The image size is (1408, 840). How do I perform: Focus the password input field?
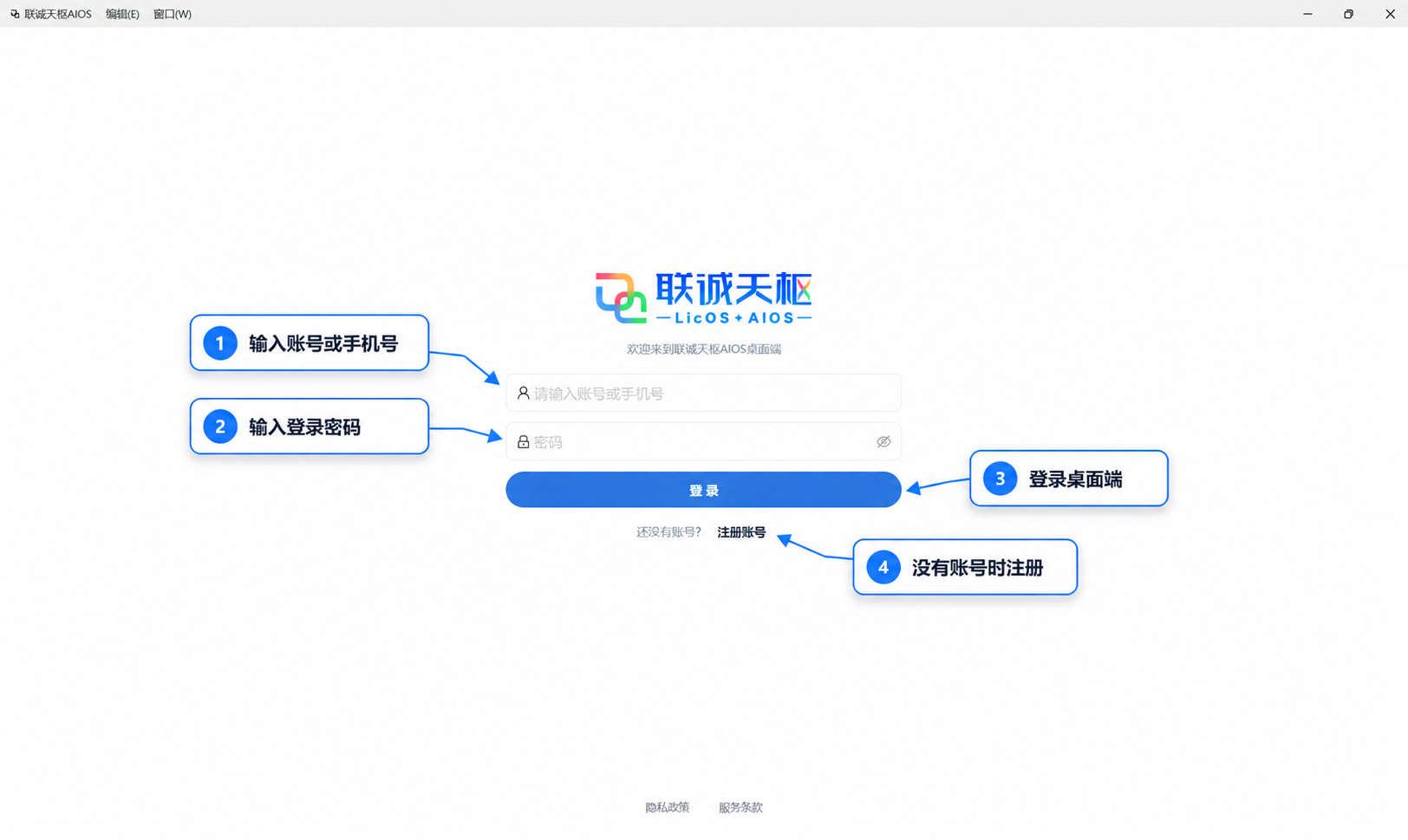click(x=703, y=442)
